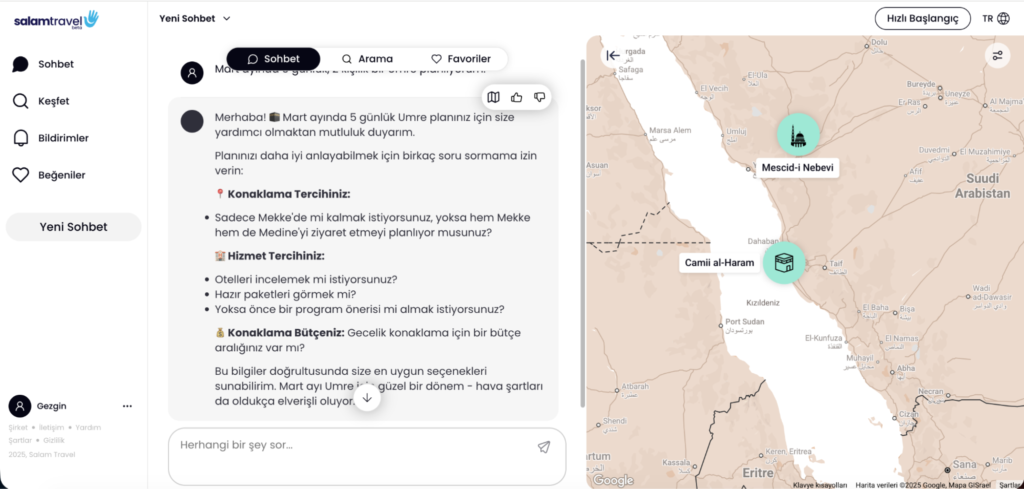Click the Hızlı Başlangıç button
Image resolution: width=1024 pixels, height=489 pixels.
[x=922, y=18]
